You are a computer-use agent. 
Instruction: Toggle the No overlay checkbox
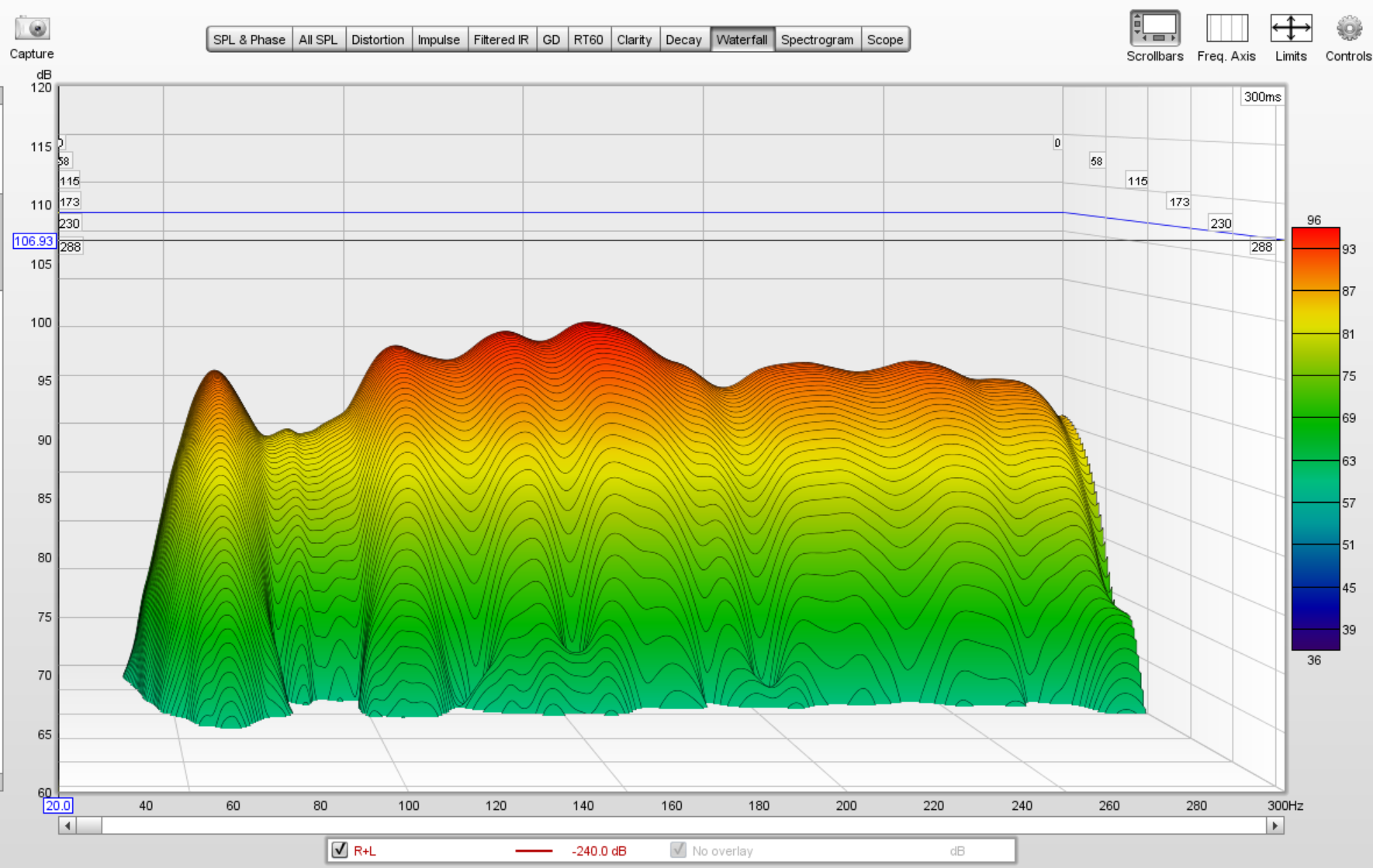[678, 849]
